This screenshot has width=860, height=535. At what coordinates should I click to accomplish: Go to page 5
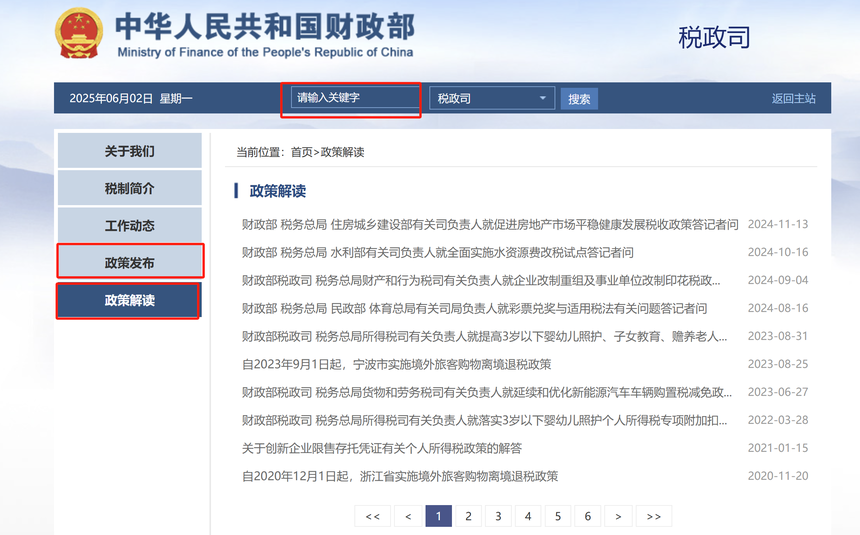point(558,516)
